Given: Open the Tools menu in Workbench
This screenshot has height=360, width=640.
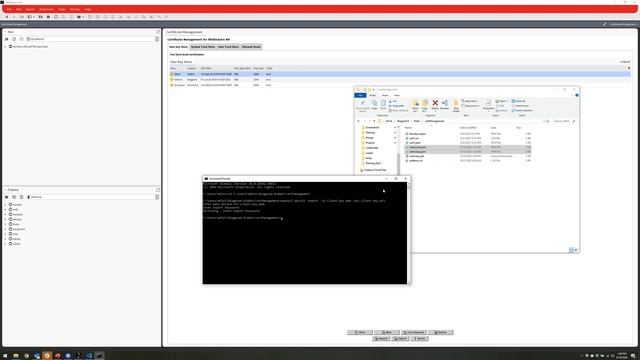Looking at the screenshot, I should (x=62, y=9).
